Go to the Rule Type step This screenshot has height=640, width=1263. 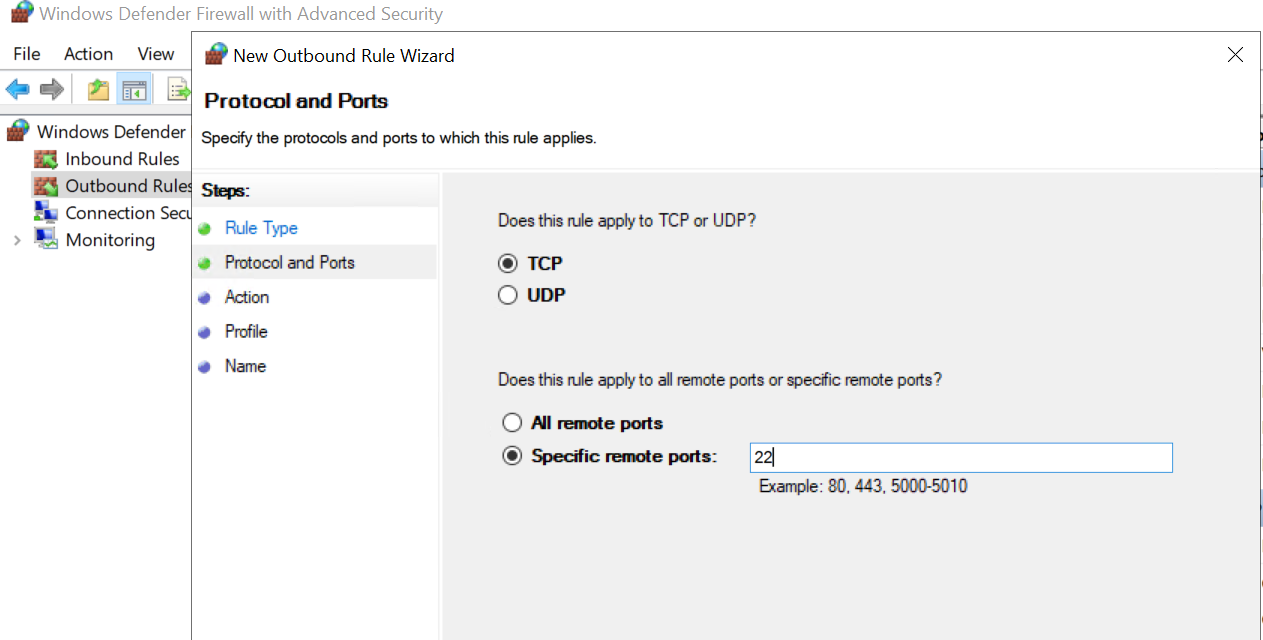(261, 228)
